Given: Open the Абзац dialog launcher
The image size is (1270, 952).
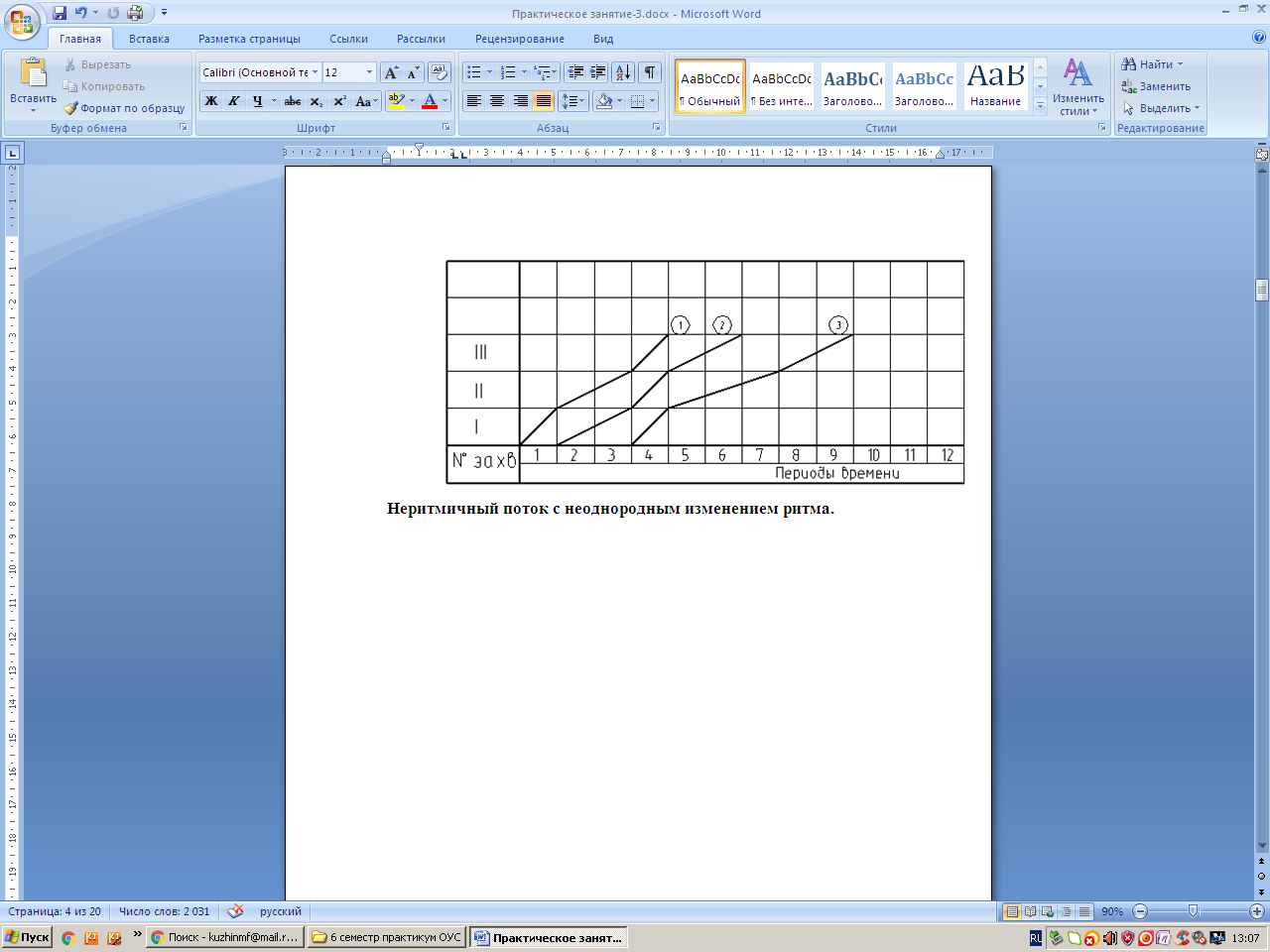Looking at the screenshot, I should pyautogui.click(x=657, y=128).
